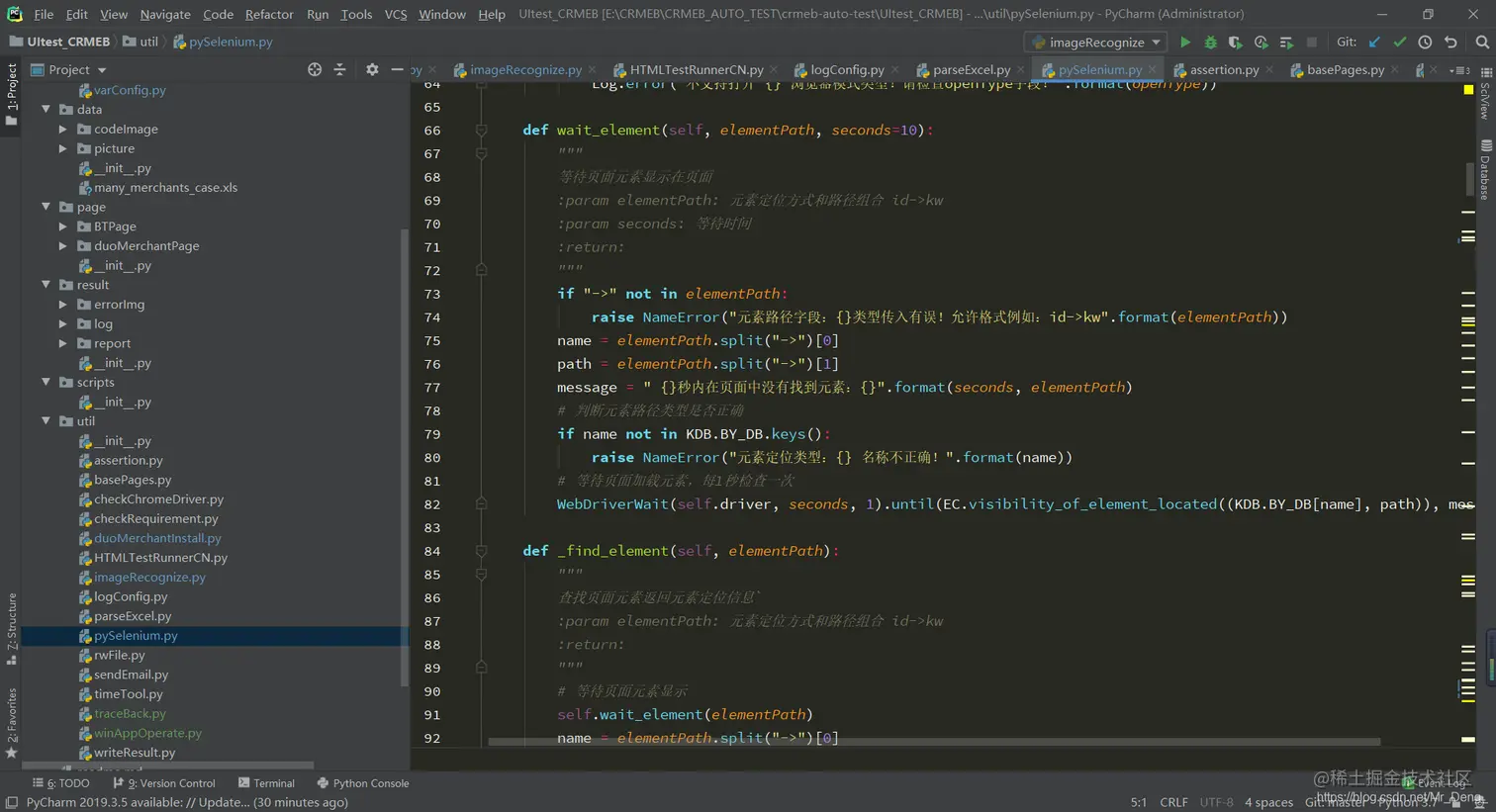
Task: Open the Python Console tool window
Action: [x=362, y=783]
